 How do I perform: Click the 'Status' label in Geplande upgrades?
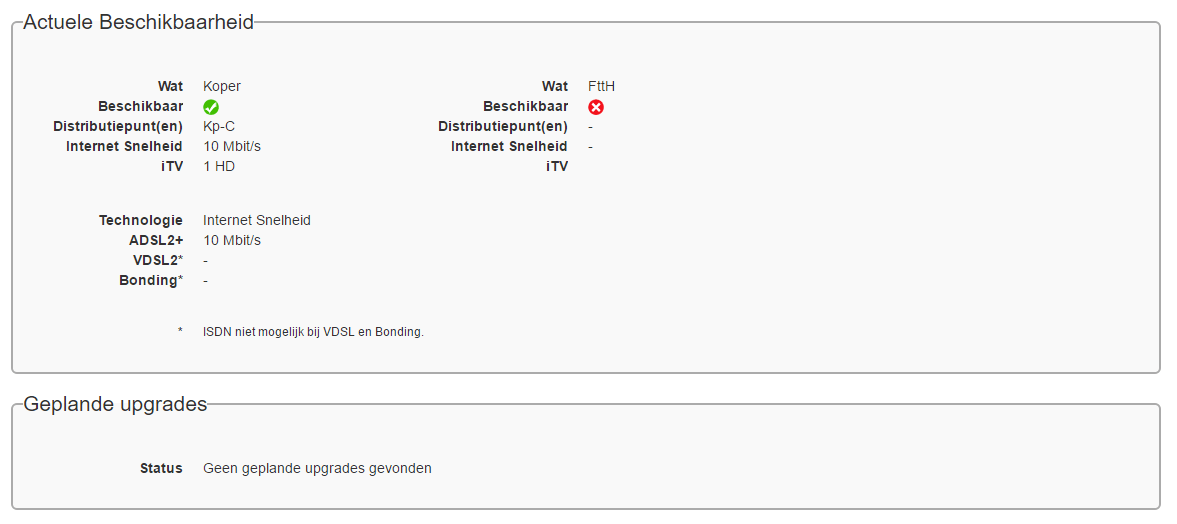tap(161, 468)
